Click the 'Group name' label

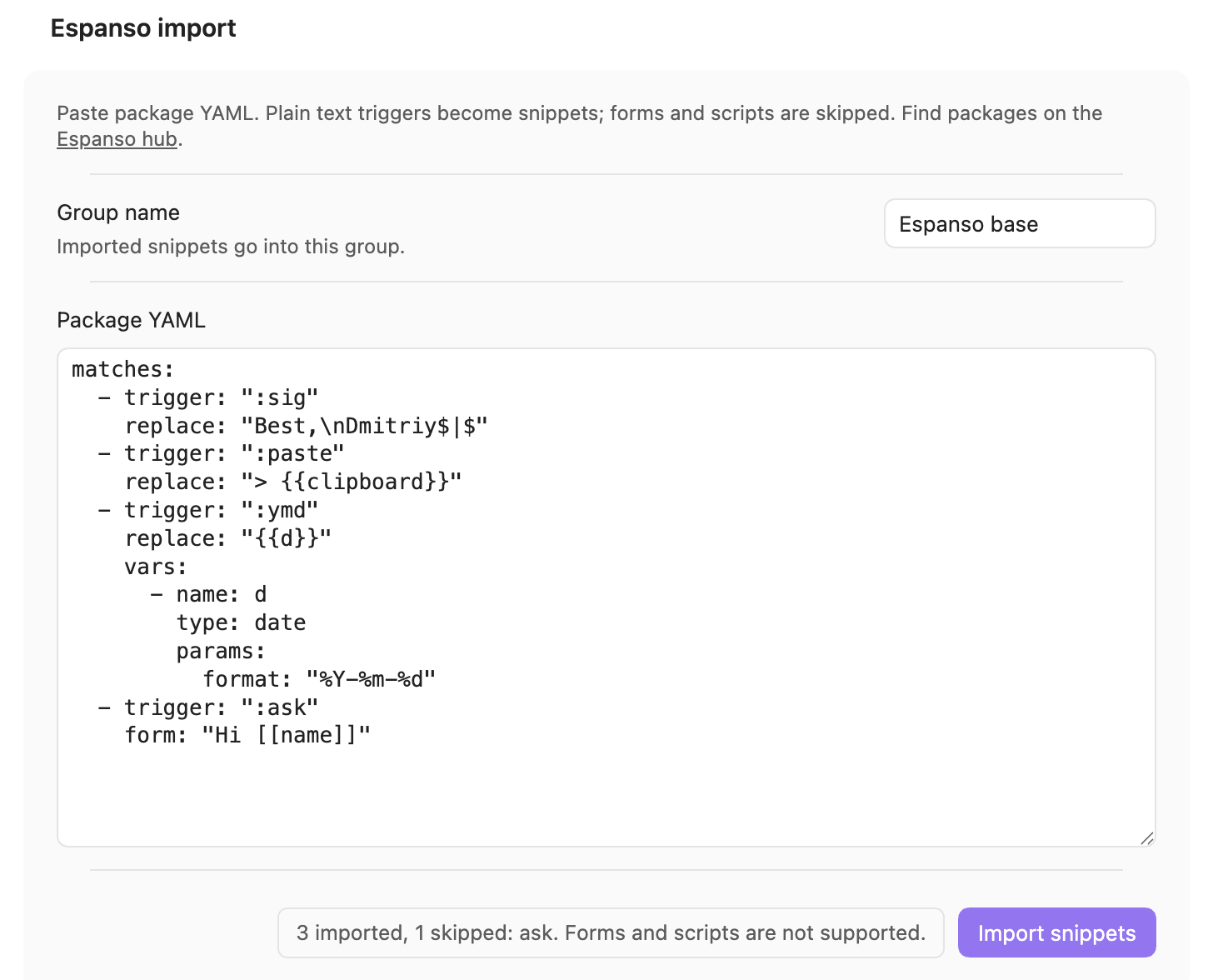[118, 212]
